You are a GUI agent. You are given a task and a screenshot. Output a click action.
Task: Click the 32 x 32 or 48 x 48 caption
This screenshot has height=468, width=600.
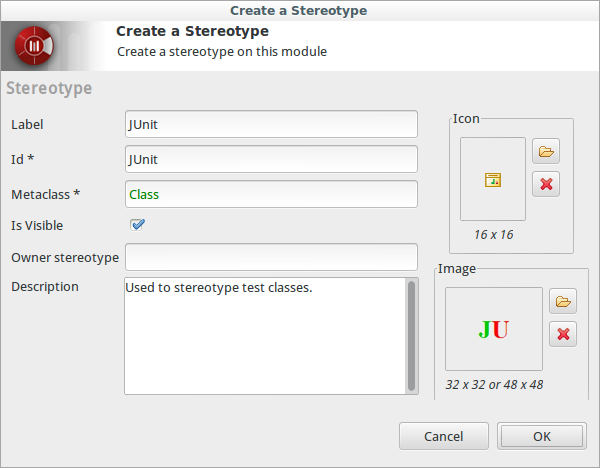pos(492,384)
